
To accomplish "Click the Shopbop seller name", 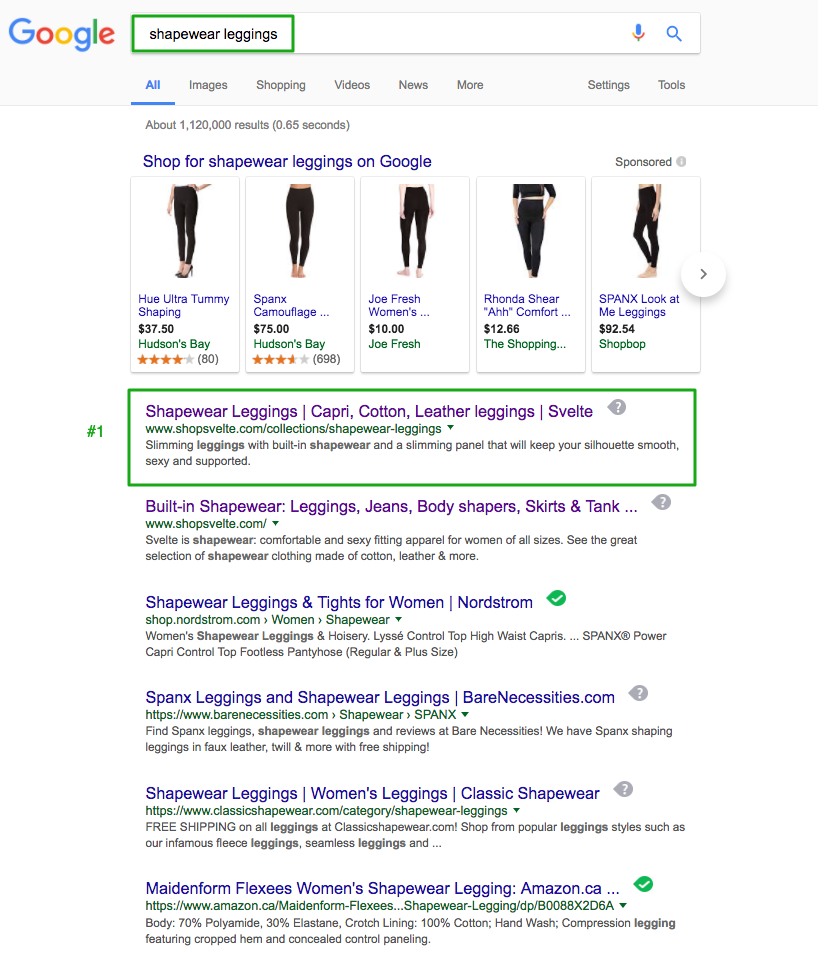I will coord(622,343).
